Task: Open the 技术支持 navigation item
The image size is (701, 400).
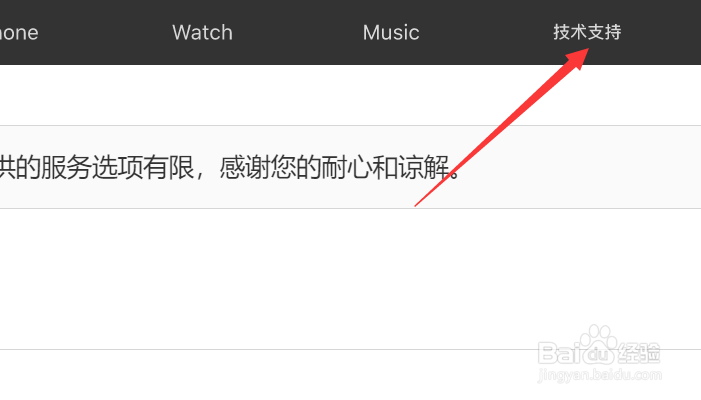Action: coord(587,32)
